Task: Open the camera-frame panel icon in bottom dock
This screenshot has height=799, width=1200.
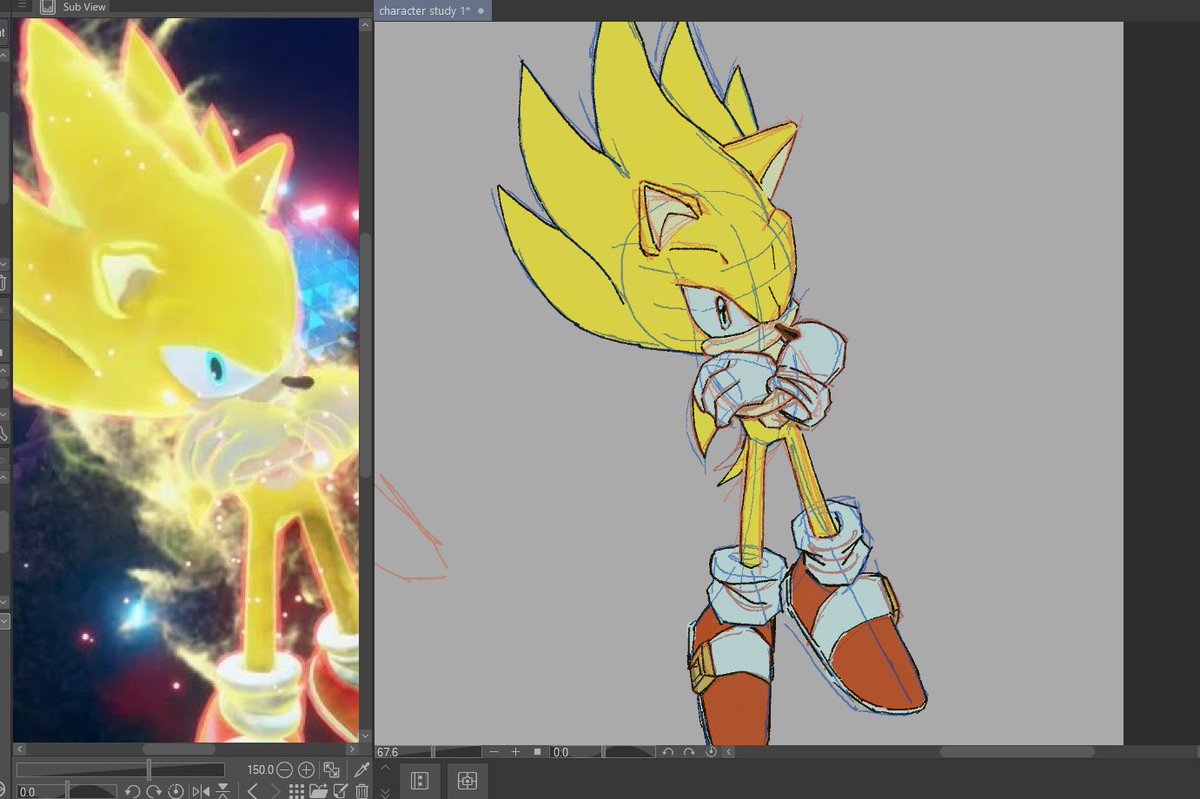Action: click(x=467, y=781)
